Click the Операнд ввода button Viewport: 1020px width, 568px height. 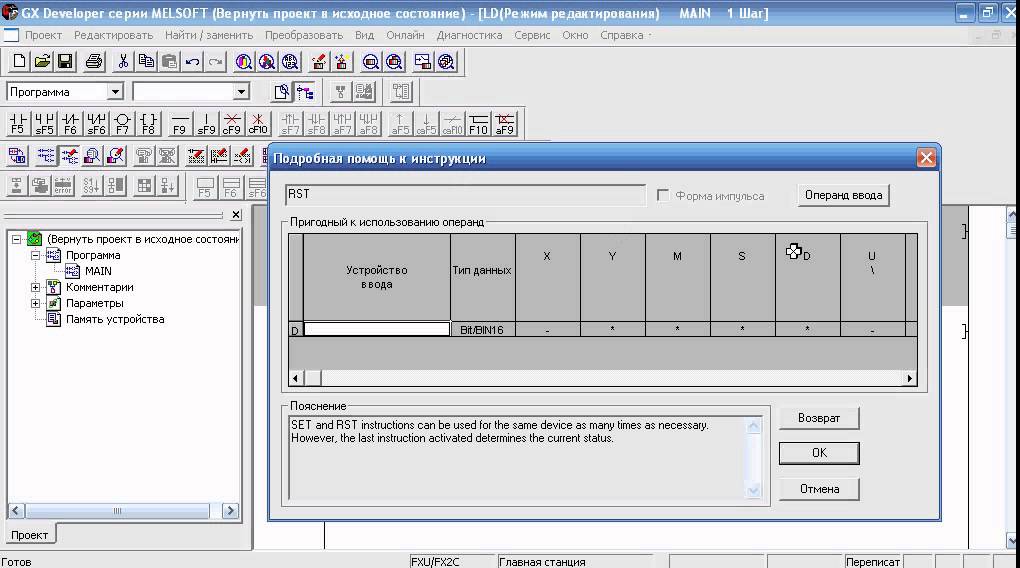click(843, 195)
